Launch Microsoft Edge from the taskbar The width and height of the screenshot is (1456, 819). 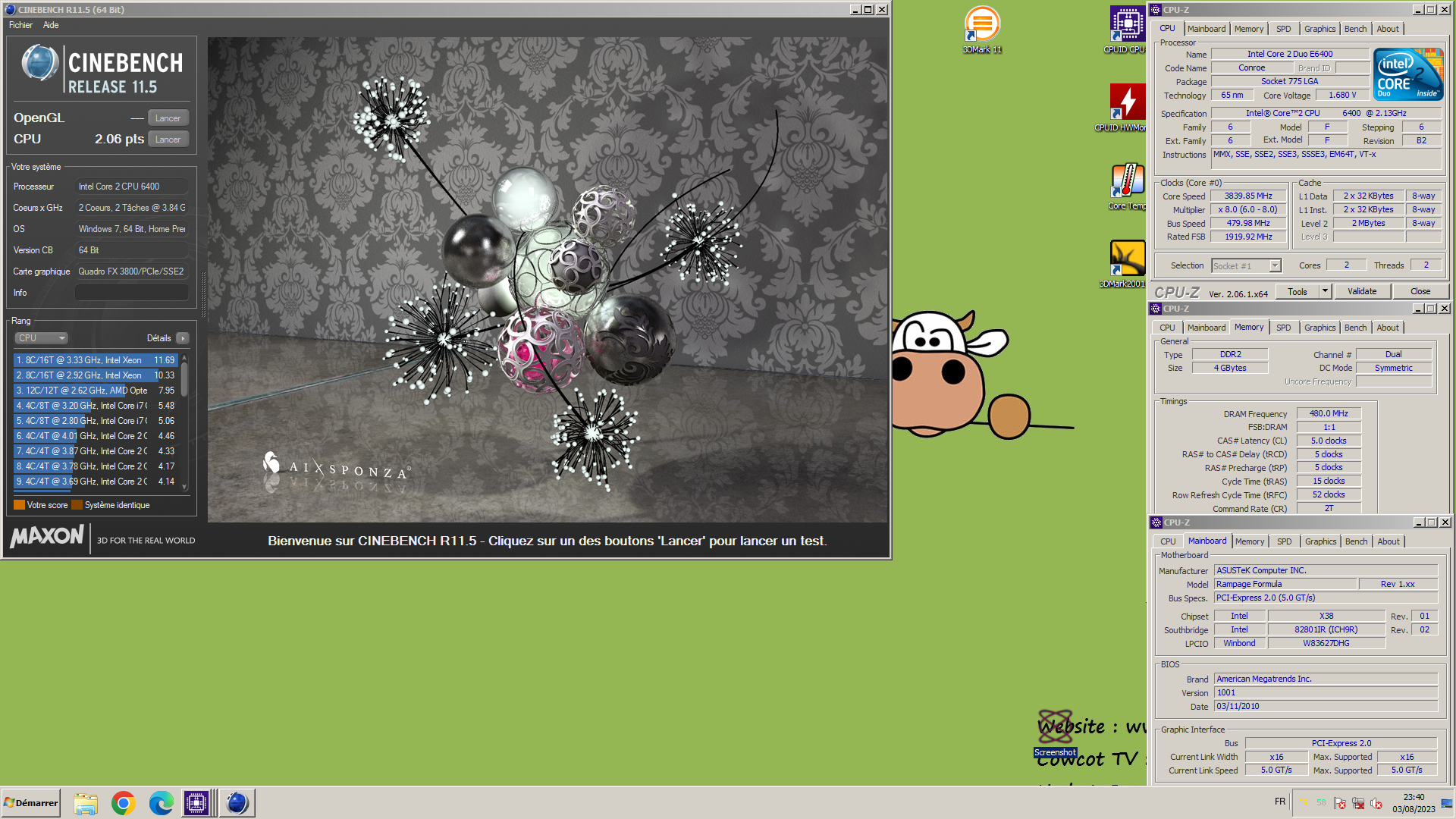click(161, 802)
